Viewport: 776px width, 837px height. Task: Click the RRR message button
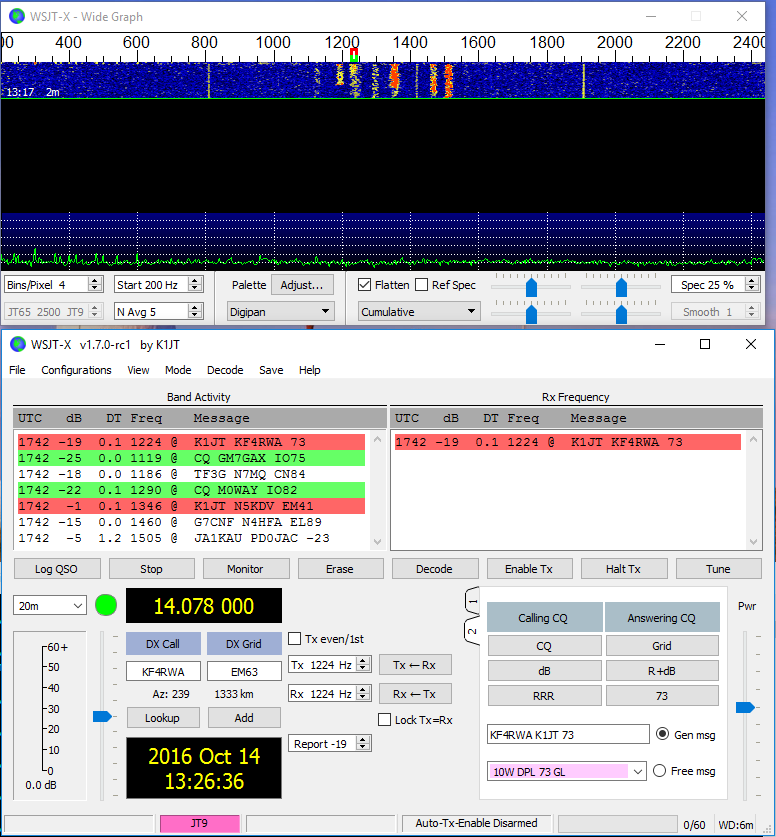point(544,696)
